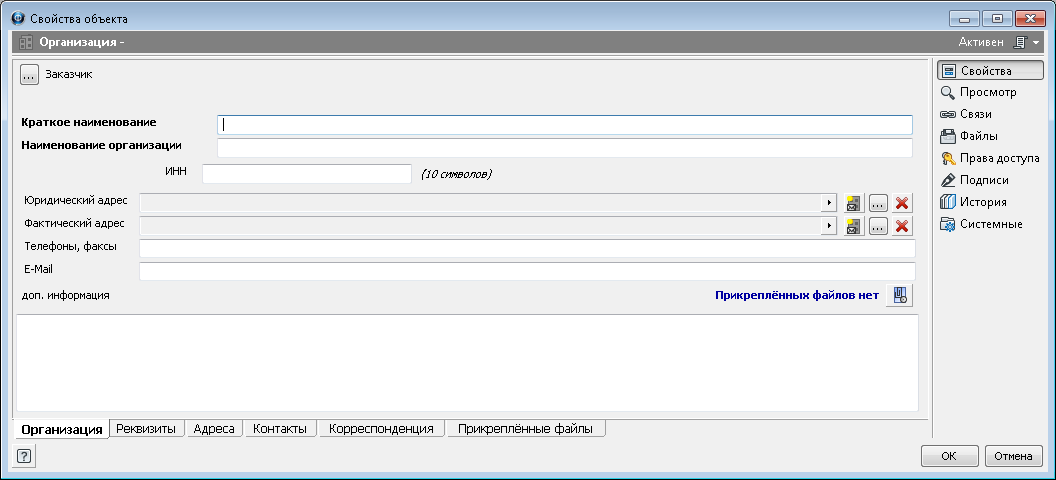
Task: Click the new address icon beside Юридический адрес
Action: pos(853,203)
